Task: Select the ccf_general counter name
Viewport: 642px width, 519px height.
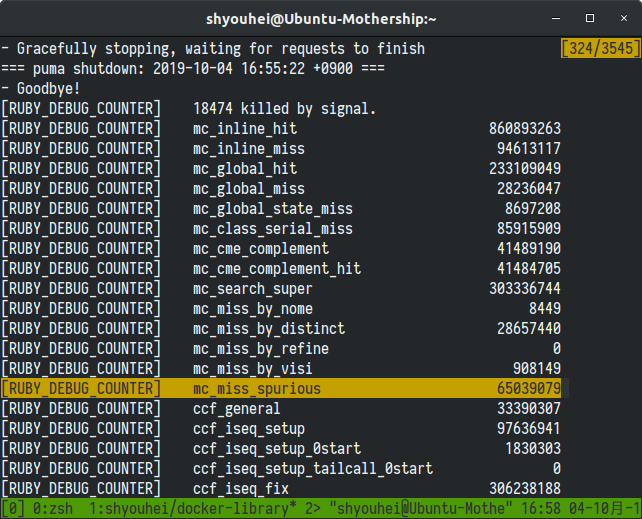Action: click(x=237, y=409)
